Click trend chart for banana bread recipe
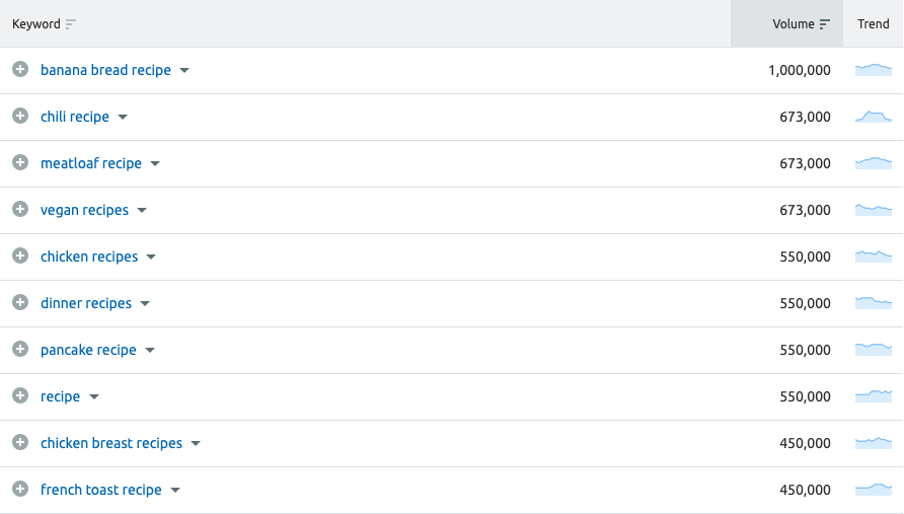This screenshot has width=904, height=514. tap(873, 70)
